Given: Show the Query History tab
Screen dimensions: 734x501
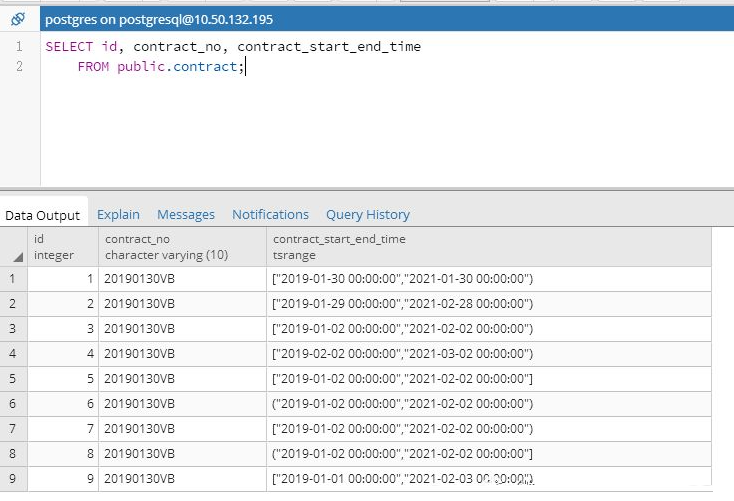Looking at the screenshot, I should pyautogui.click(x=368, y=214).
